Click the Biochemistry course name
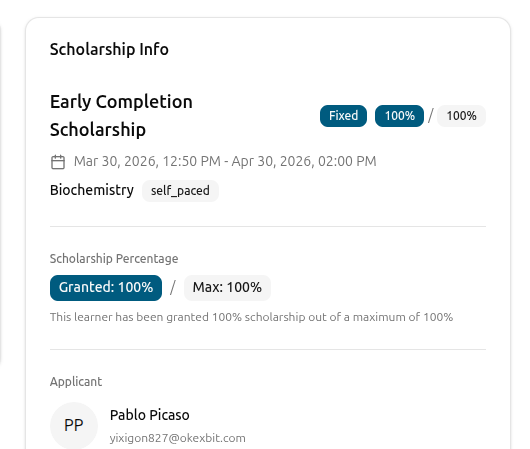 [x=92, y=190]
